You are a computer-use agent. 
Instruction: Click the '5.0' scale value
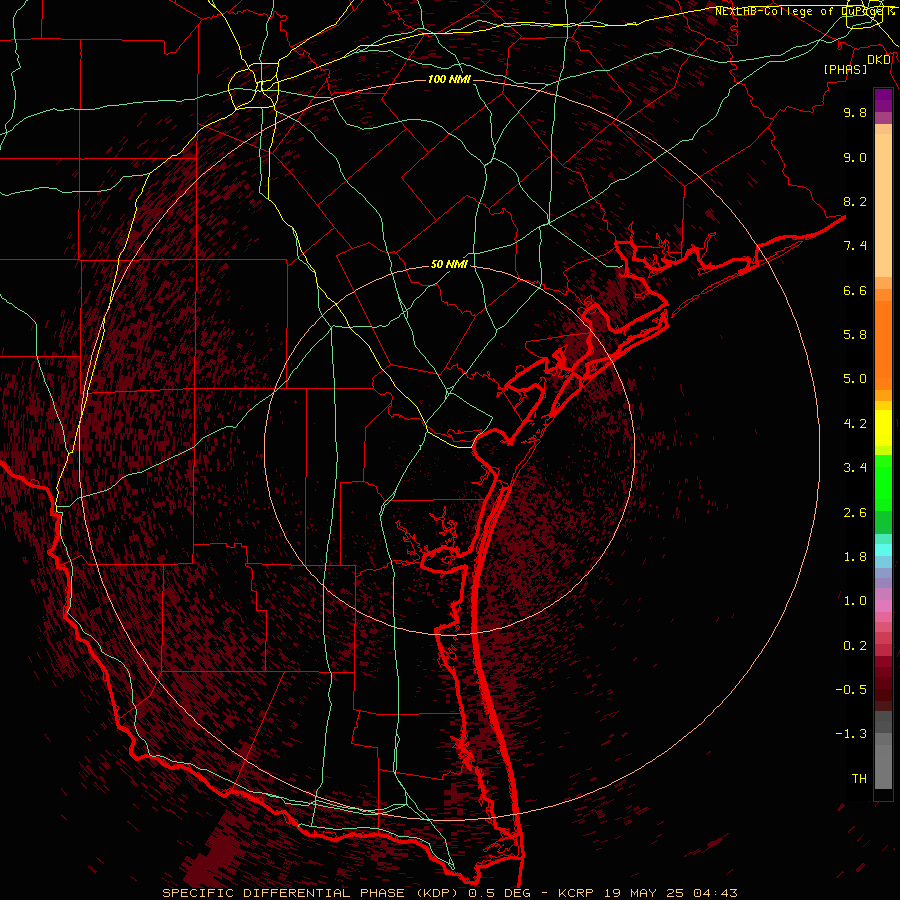(855, 379)
